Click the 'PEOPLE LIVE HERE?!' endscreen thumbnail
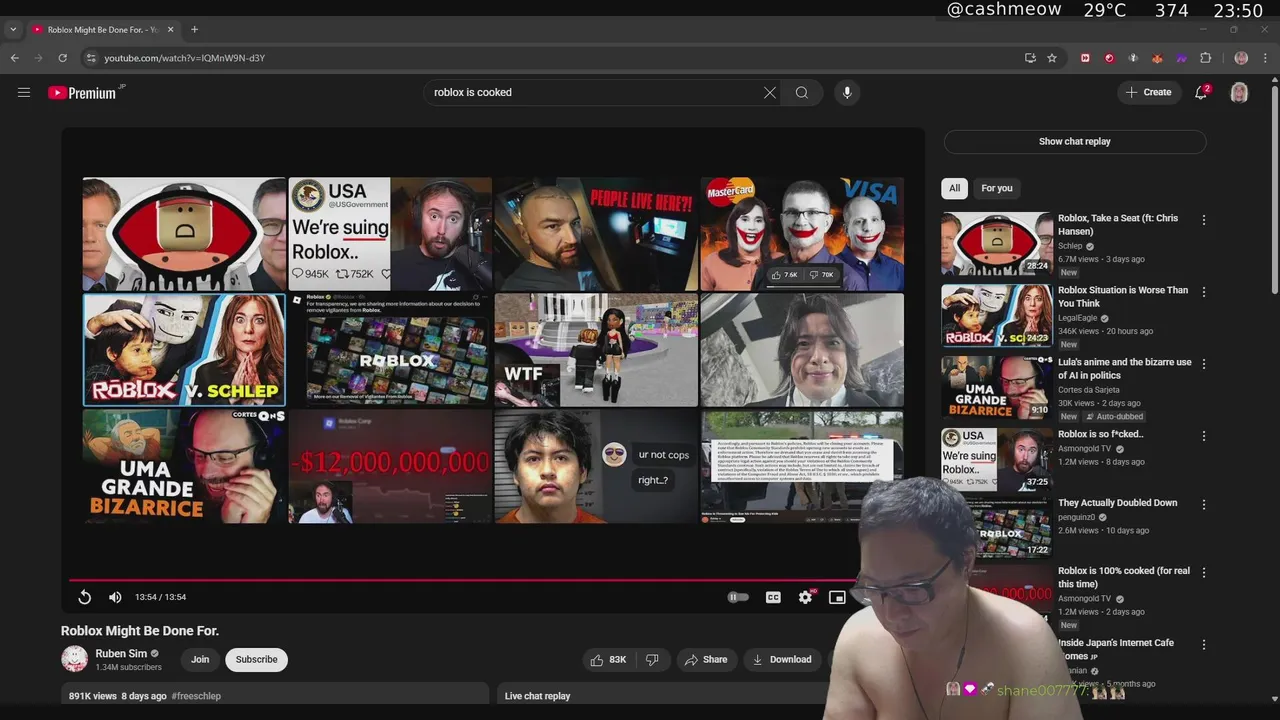Viewport: 1280px width, 720px height. 596,234
